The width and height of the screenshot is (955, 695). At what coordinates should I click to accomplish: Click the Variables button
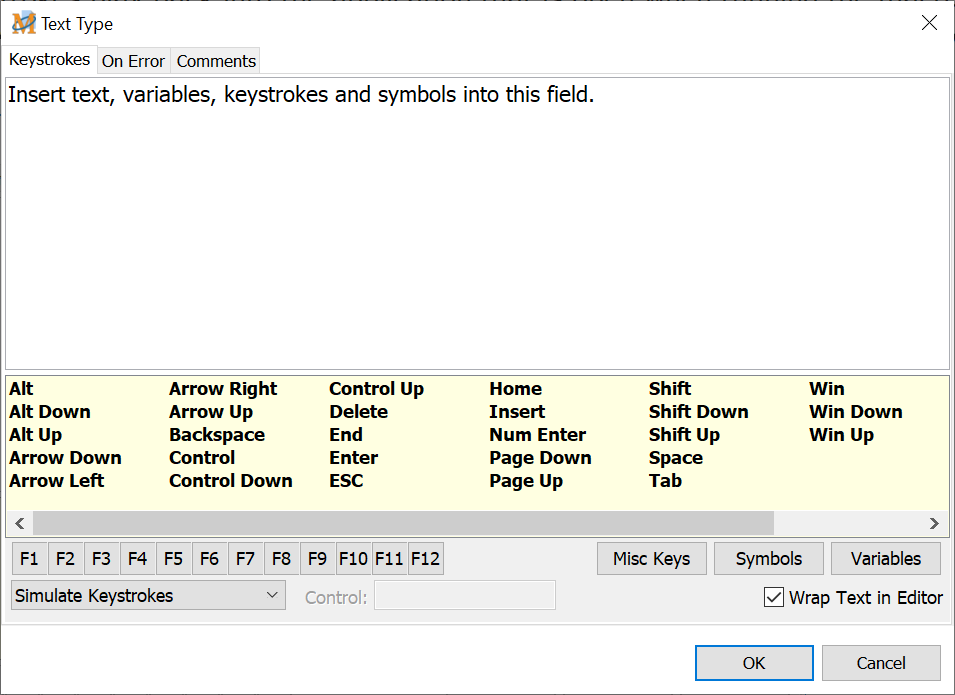[885, 559]
